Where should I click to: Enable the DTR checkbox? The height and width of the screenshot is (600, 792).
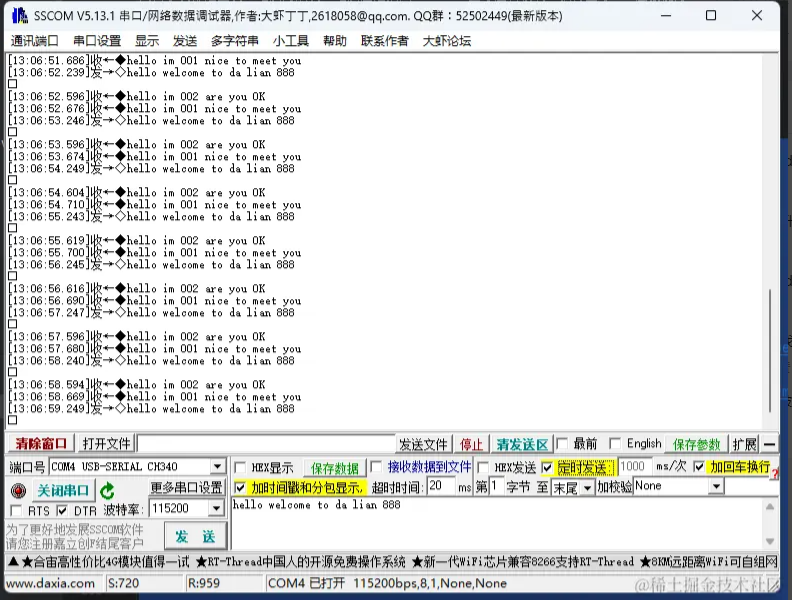tap(63, 511)
